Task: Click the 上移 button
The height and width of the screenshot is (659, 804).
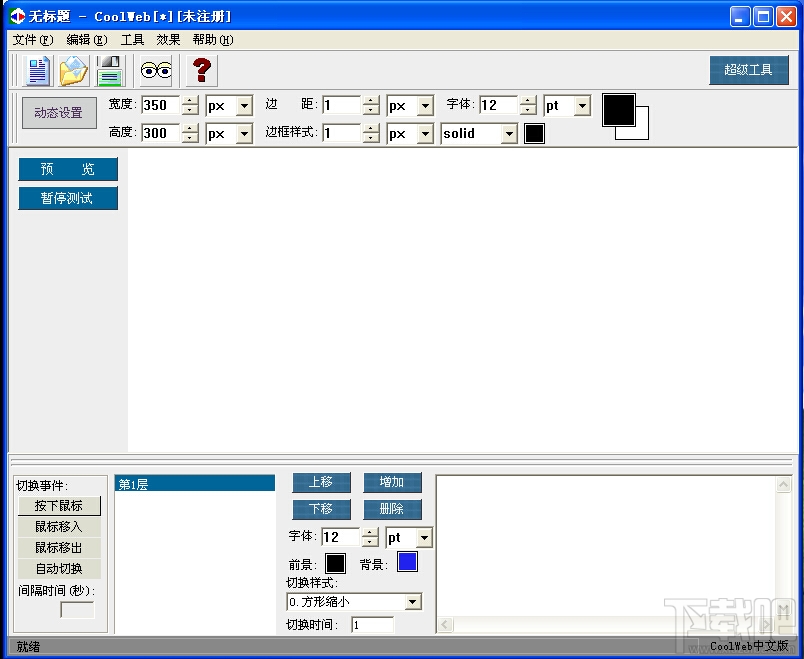Action: (x=321, y=482)
